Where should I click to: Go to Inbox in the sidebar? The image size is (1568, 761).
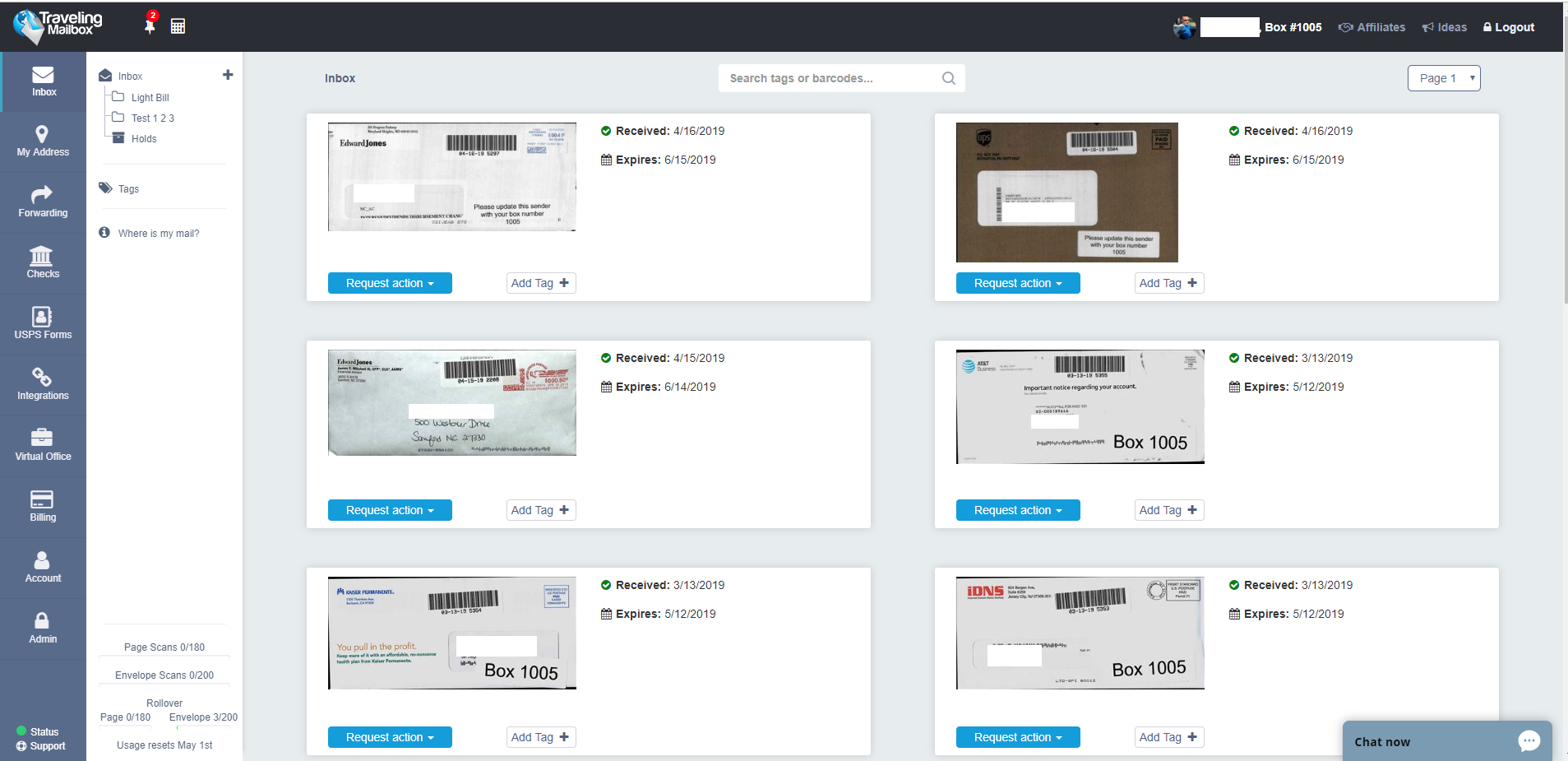[44, 81]
